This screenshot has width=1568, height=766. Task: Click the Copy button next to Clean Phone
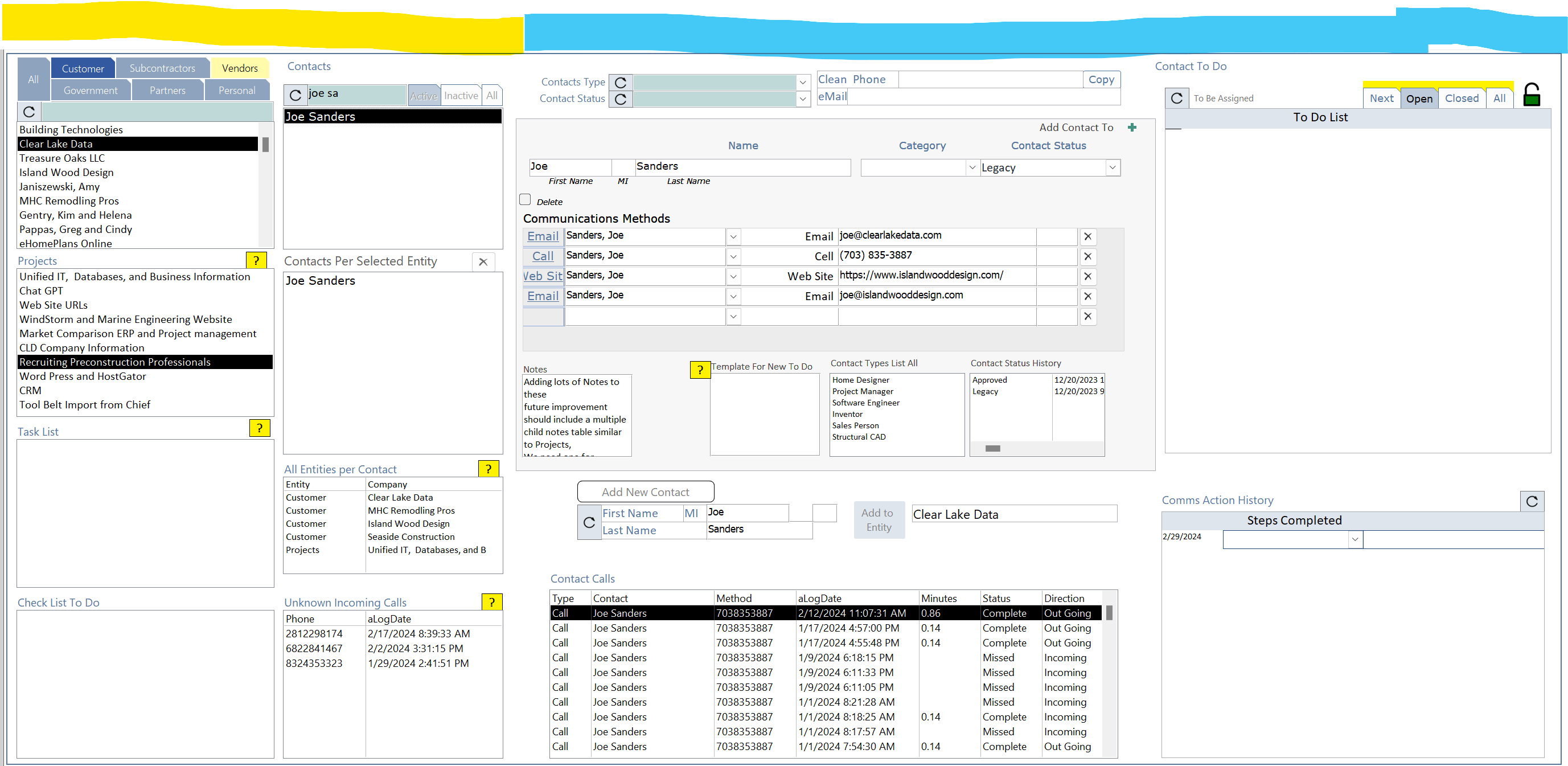(1101, 80)
